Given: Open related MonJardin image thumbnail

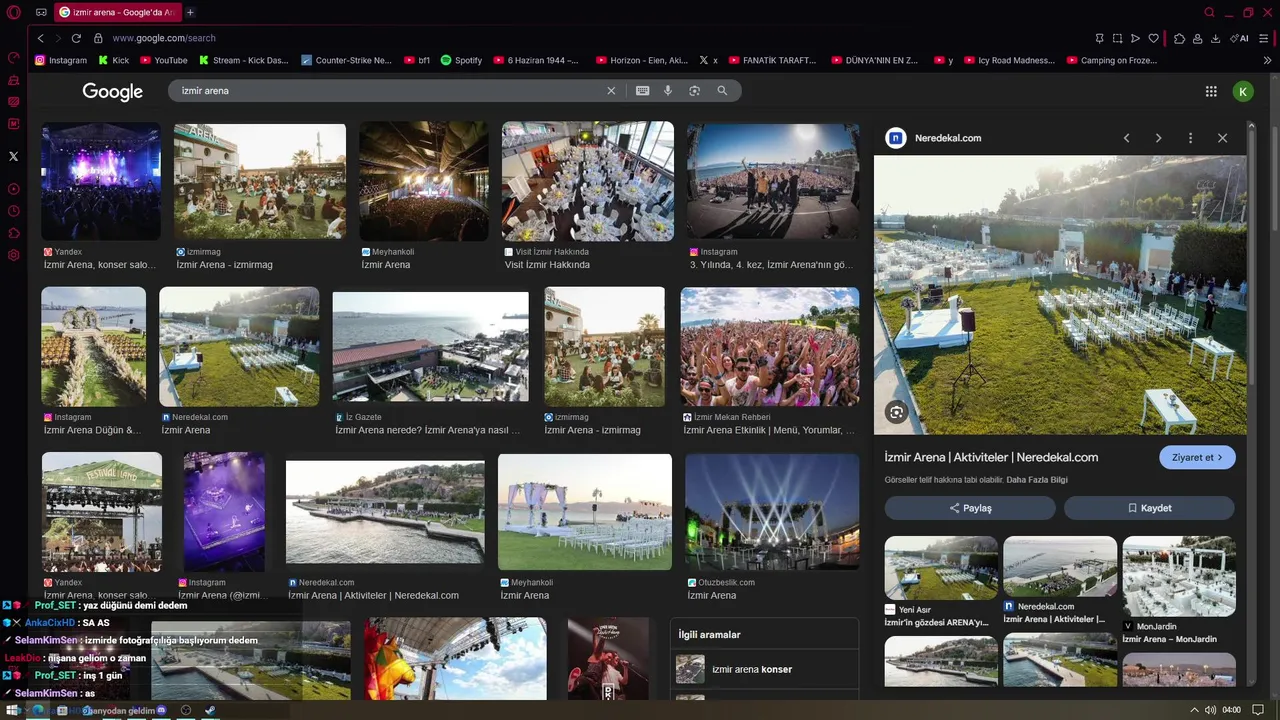Looking at the screenshot, I should pyautogui.click(x=1179, y=576).
